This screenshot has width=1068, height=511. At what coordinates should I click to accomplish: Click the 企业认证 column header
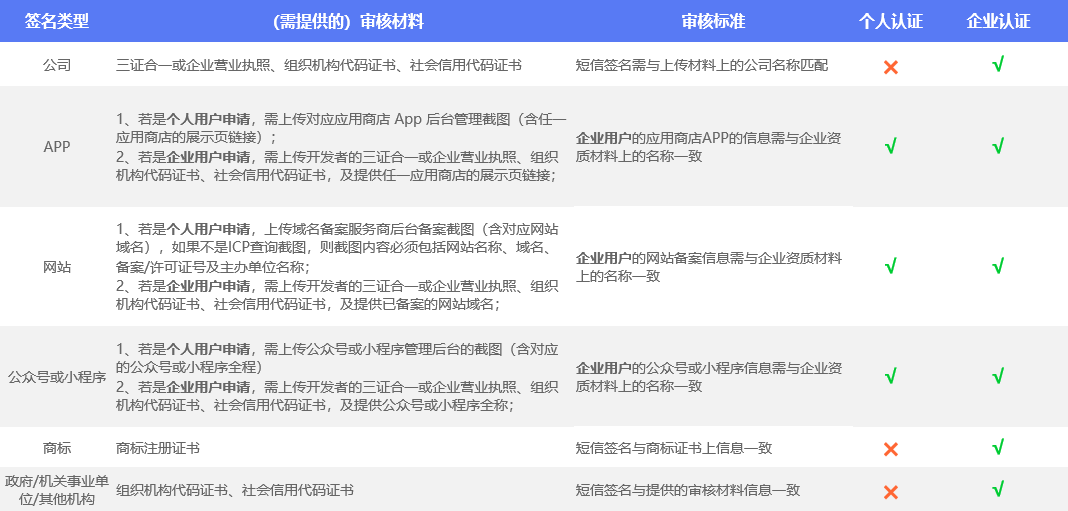coord(998,21)
